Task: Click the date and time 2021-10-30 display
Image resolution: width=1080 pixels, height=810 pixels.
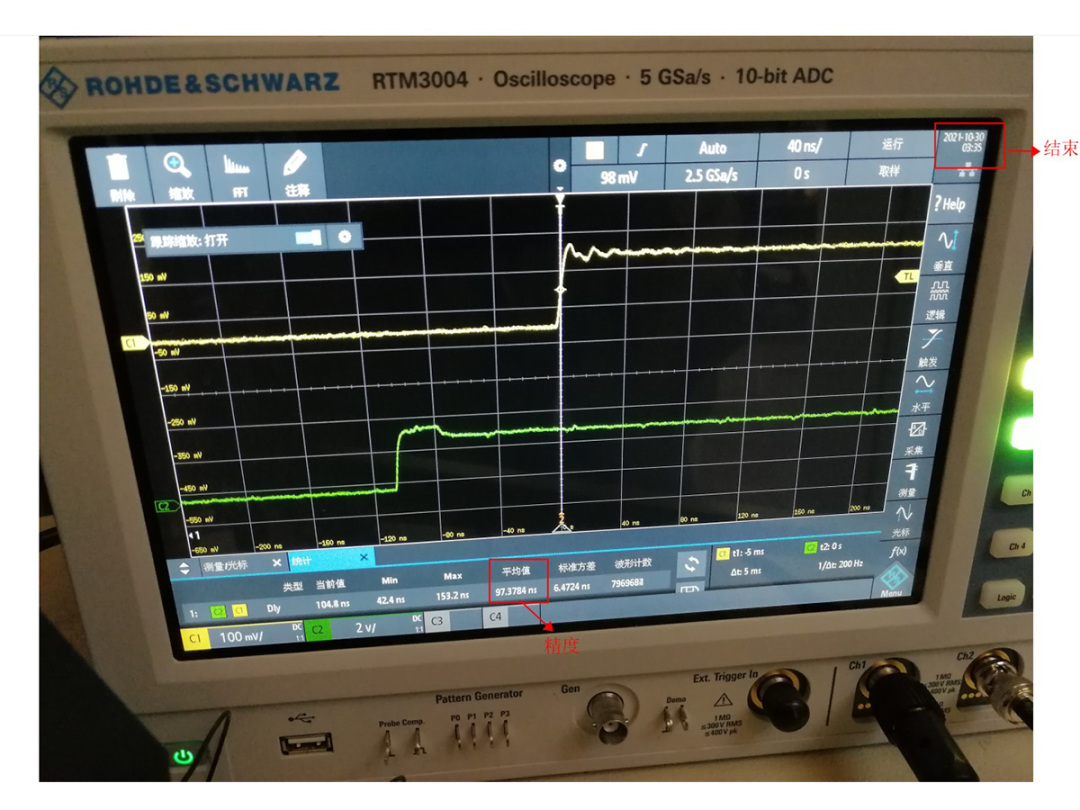Action: (964, 142)
